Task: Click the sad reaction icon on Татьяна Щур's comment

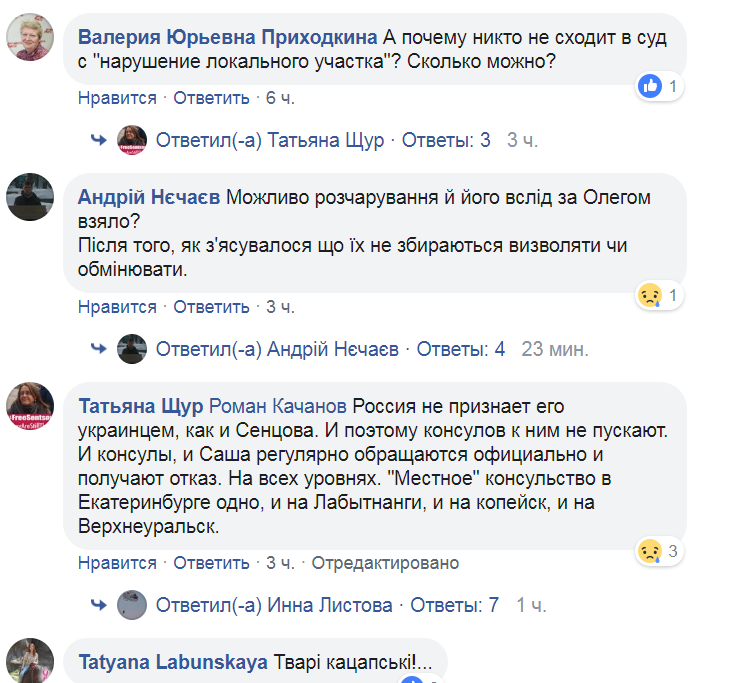Action: tap(651, 551)
